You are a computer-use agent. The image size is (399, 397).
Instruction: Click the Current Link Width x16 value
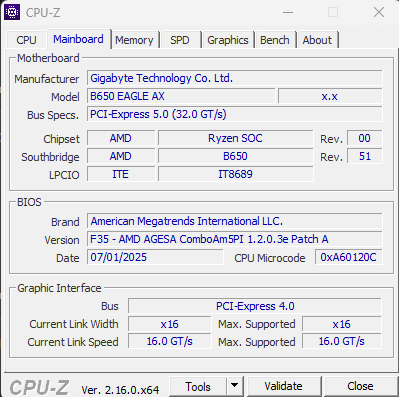coord(169,324)
